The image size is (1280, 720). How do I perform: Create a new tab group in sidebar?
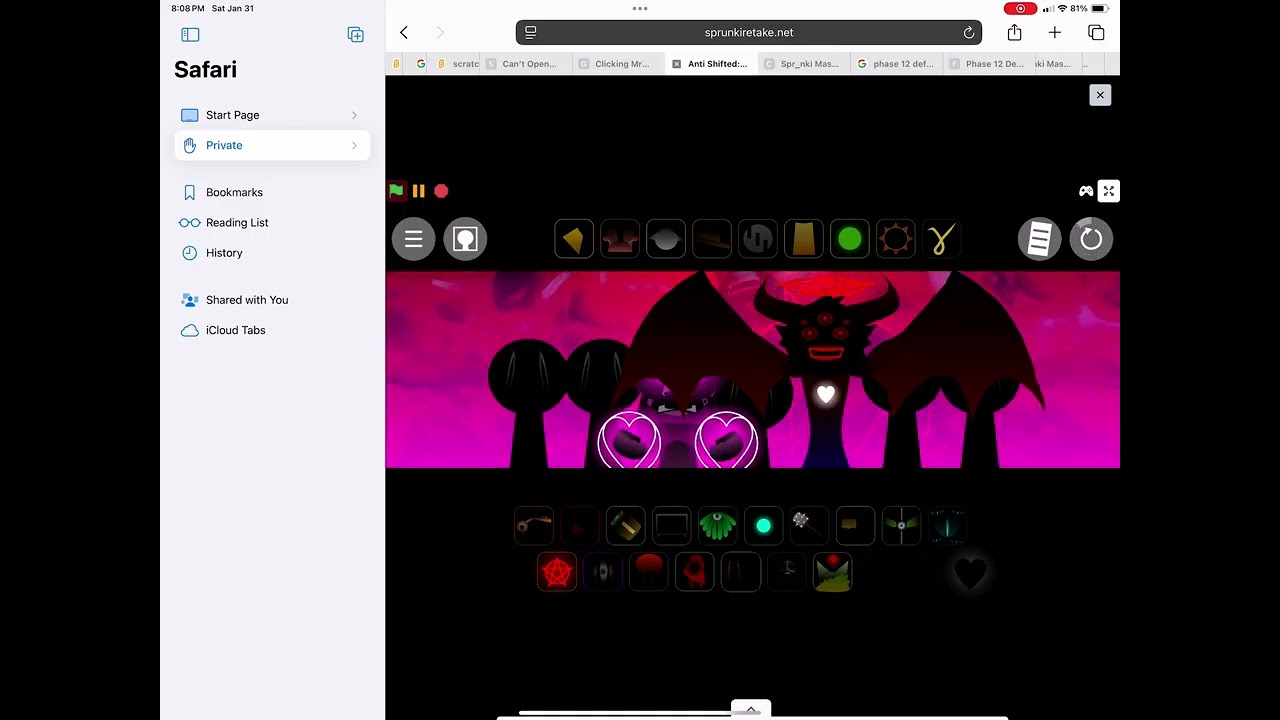pyautogui.click(x=355, y=35)
